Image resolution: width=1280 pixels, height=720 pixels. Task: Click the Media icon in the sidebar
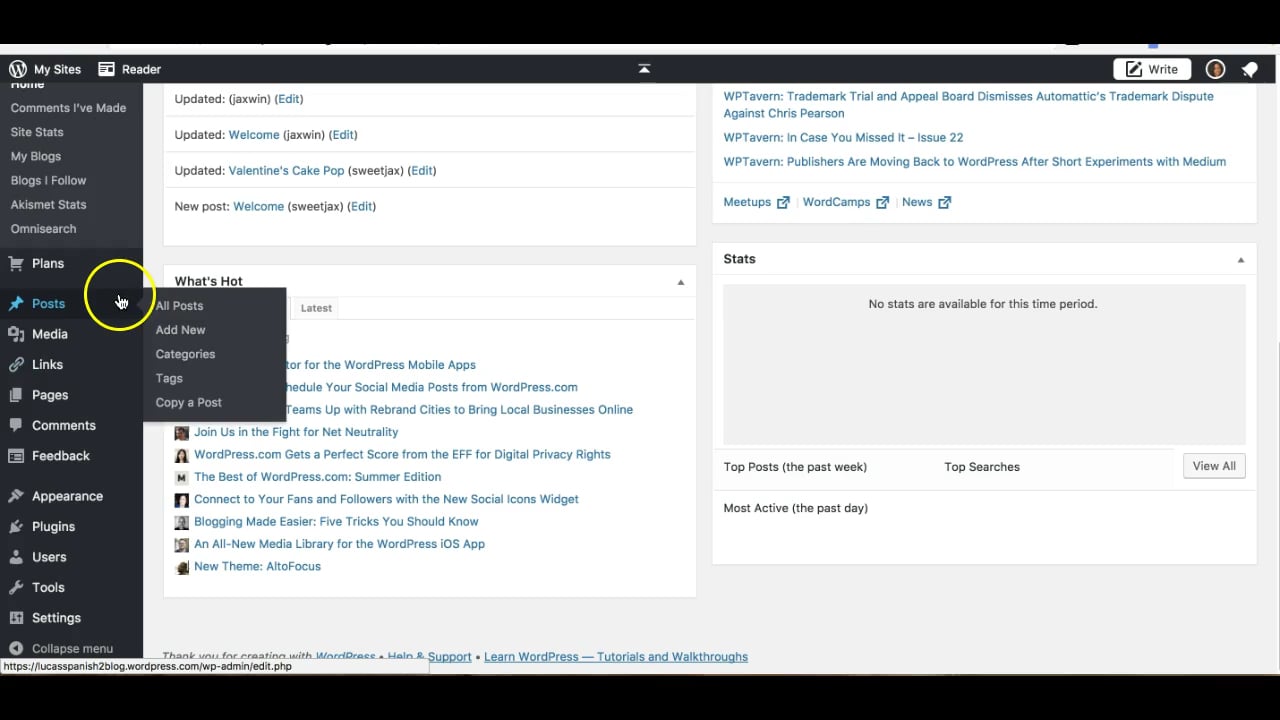pyautogui.click(x=16, y=334)
